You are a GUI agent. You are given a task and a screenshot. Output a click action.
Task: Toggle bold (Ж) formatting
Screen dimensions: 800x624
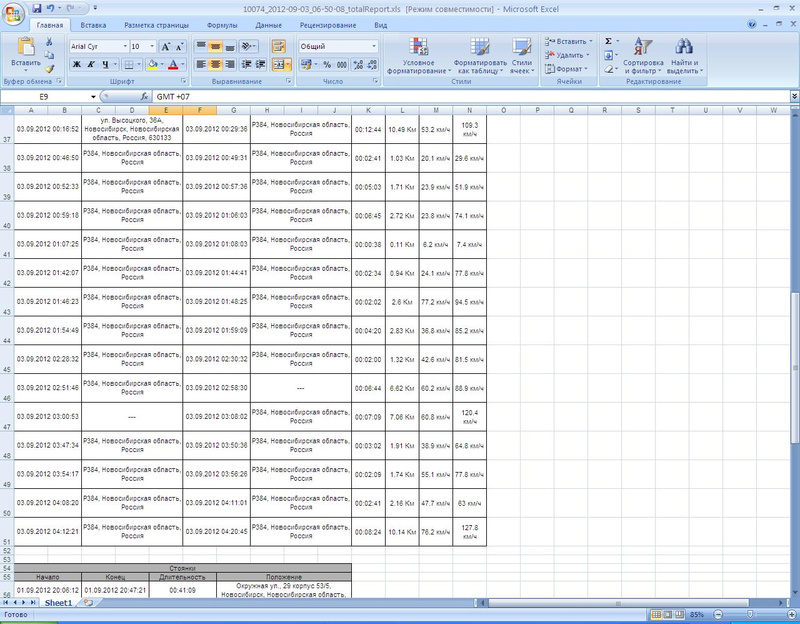[x=76, y=64]
